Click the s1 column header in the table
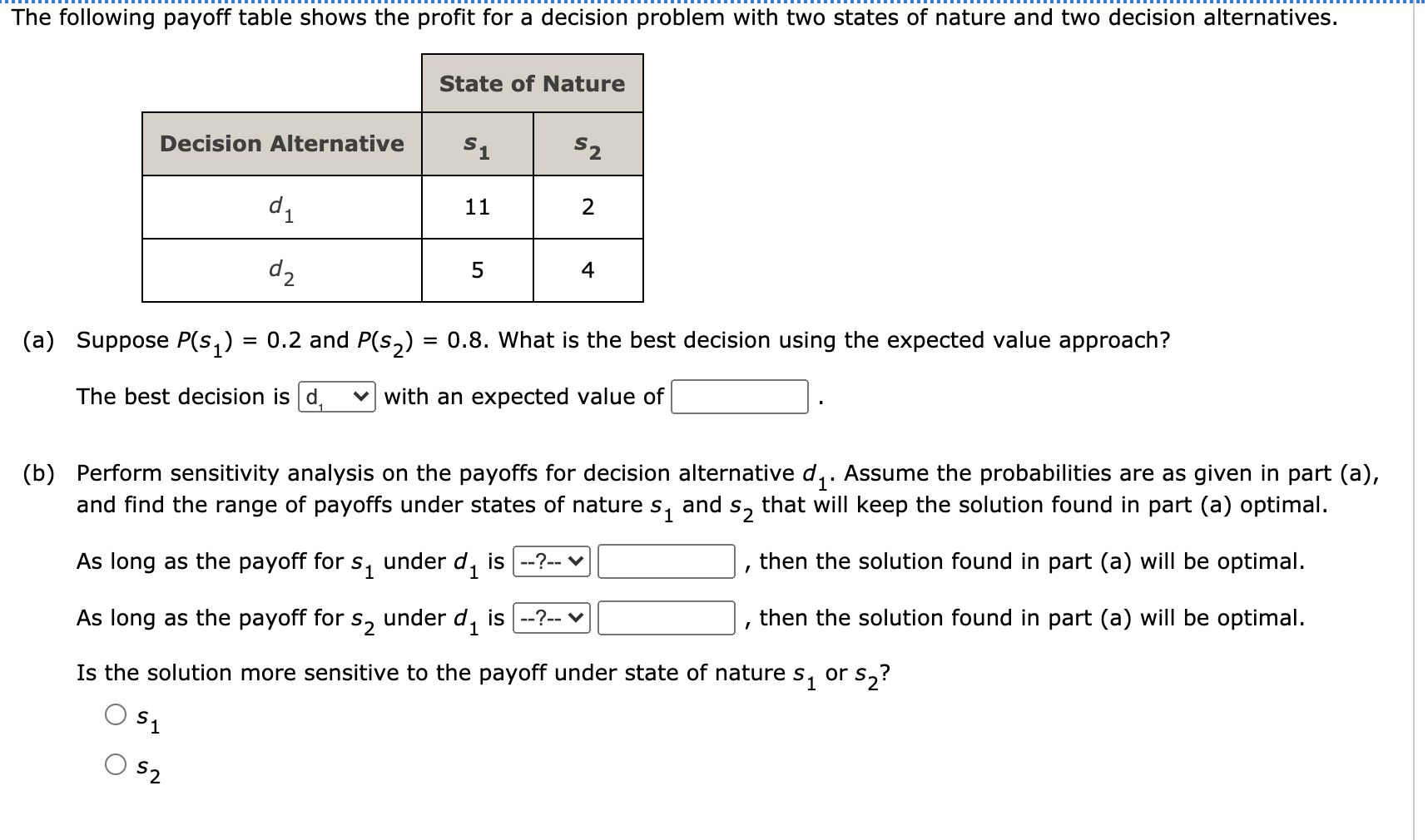 475,146
